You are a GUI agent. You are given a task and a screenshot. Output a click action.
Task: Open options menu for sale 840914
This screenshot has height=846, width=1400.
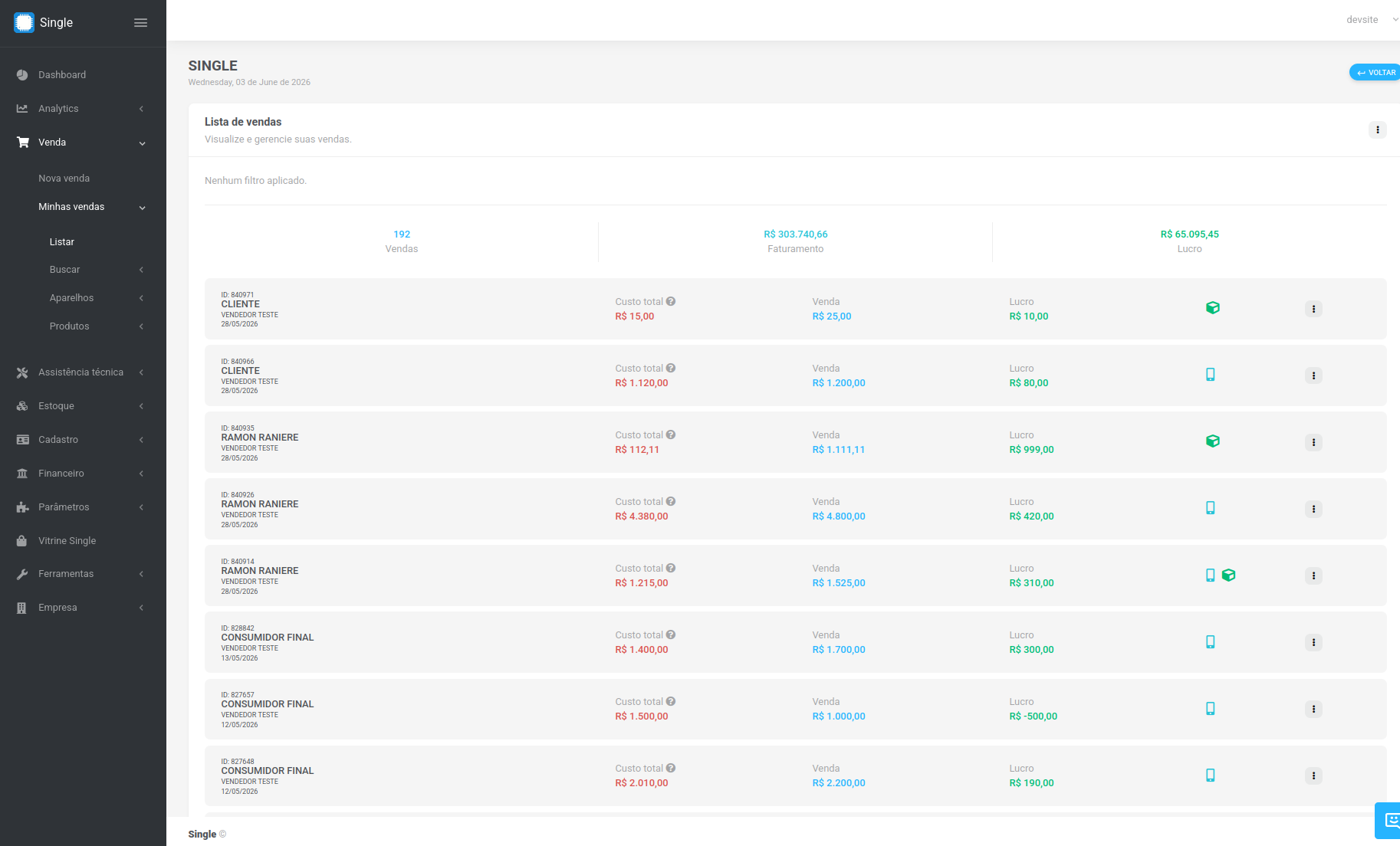click(1313, 575)
